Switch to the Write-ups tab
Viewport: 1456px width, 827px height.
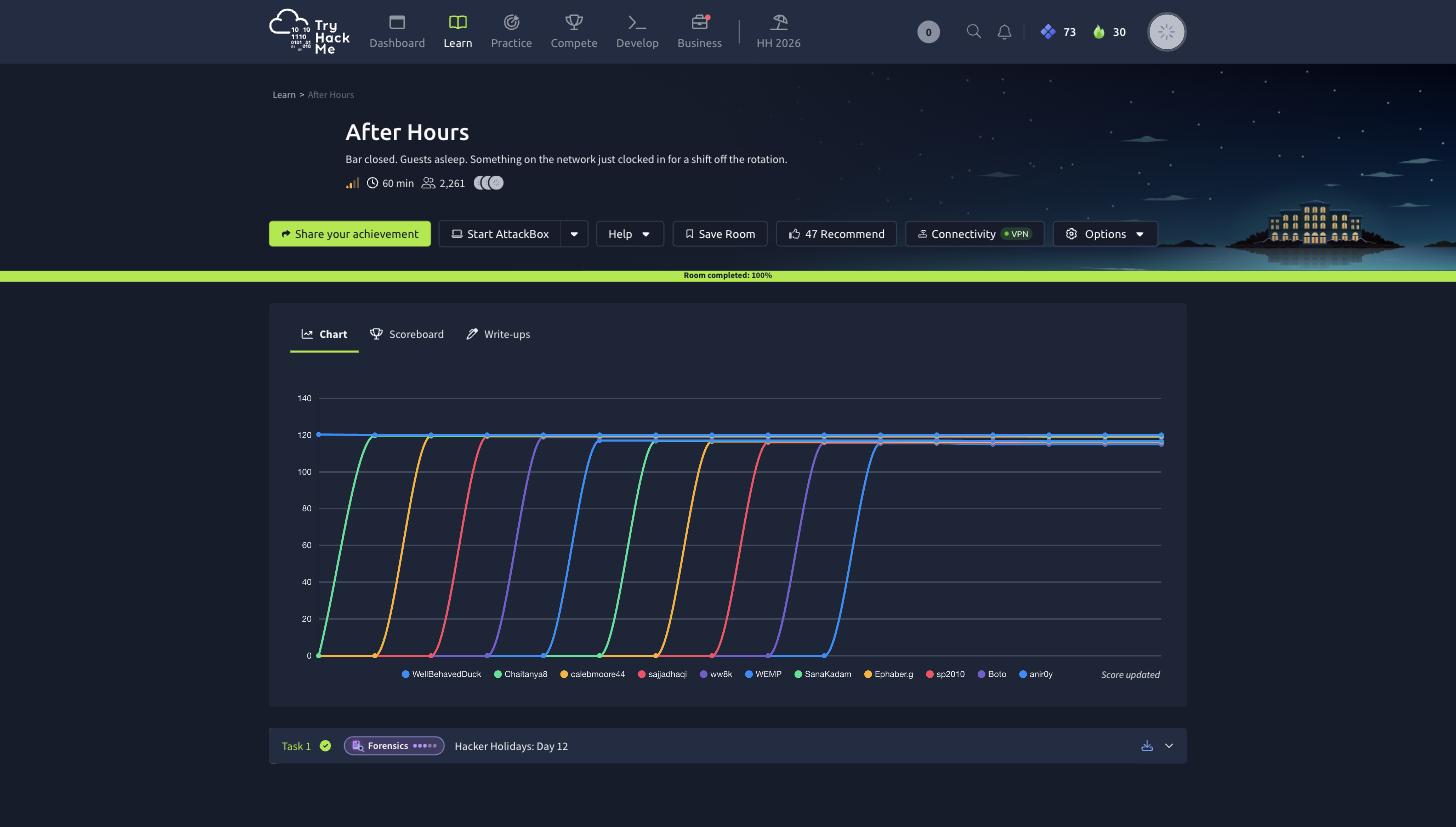tap(498, 334)
